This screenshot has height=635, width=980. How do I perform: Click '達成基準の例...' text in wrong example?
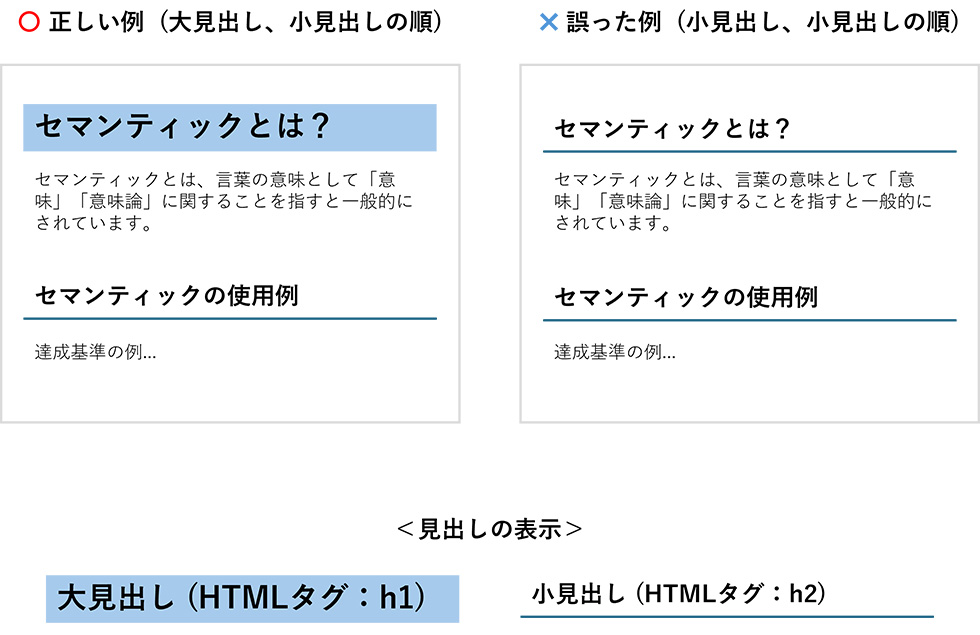[x=615, y=352]
